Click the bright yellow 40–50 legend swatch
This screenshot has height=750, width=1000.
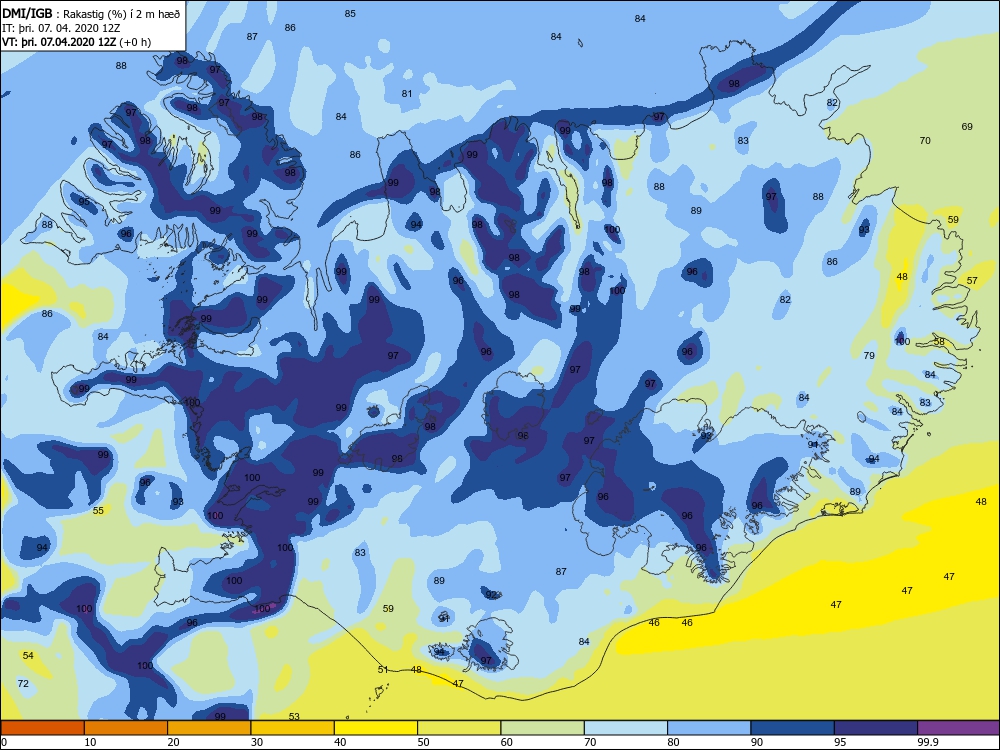coord(376,728)
